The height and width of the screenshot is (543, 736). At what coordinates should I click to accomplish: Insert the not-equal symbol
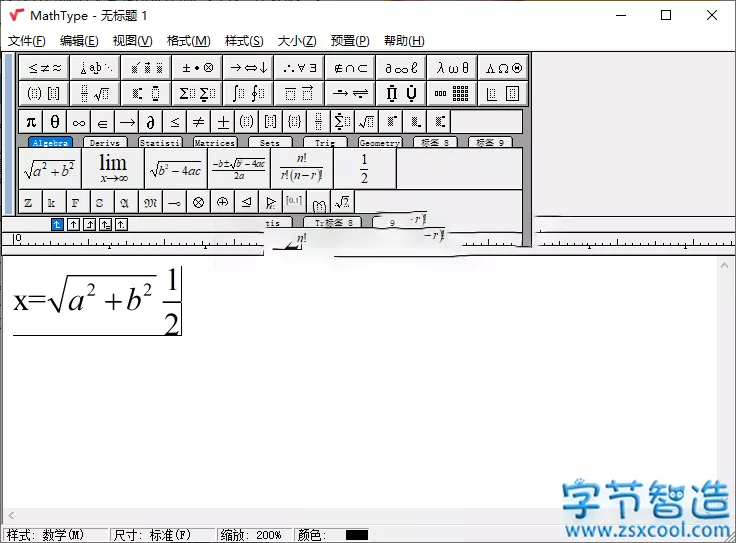199,122
